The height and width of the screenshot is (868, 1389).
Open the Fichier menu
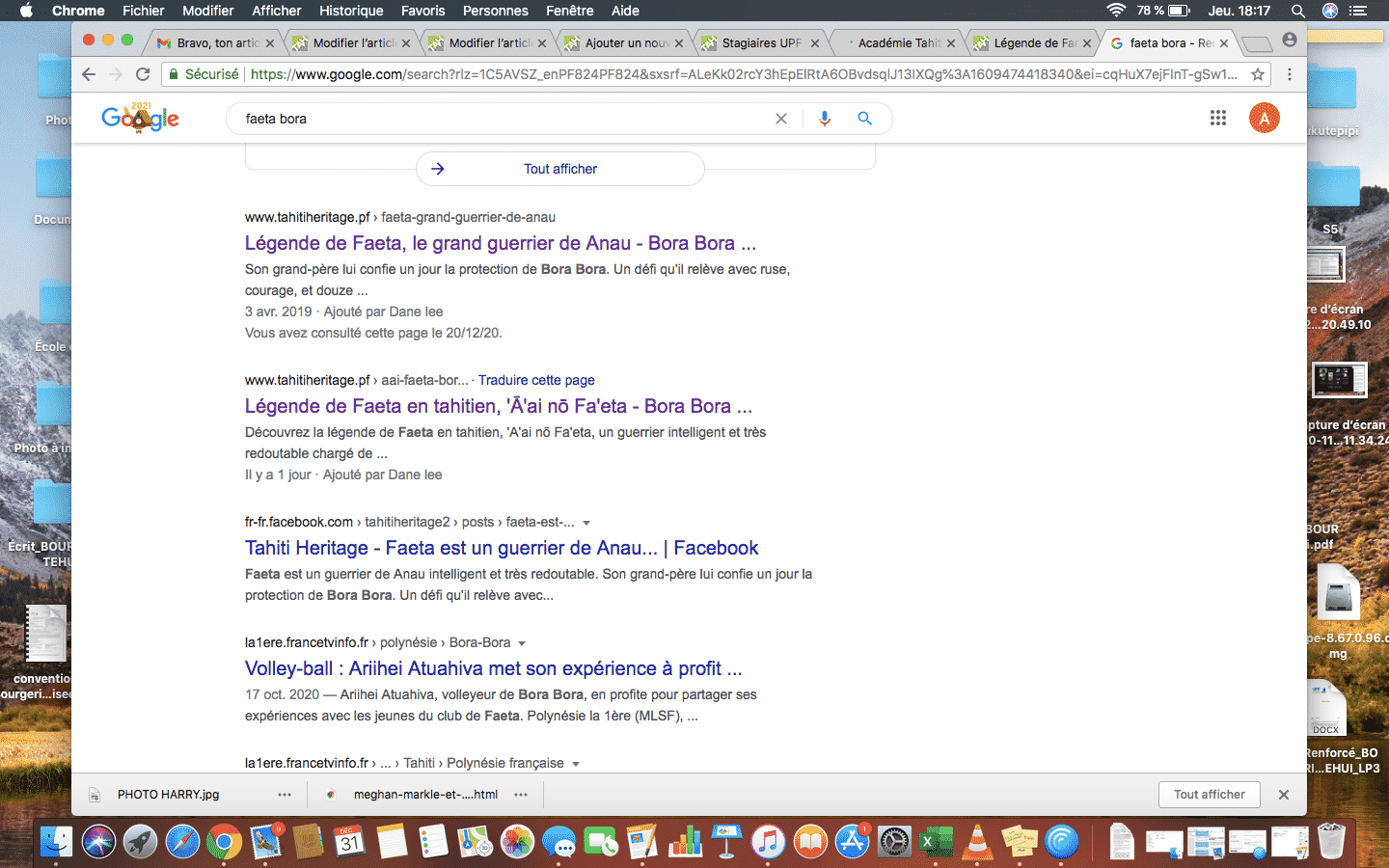143,11
